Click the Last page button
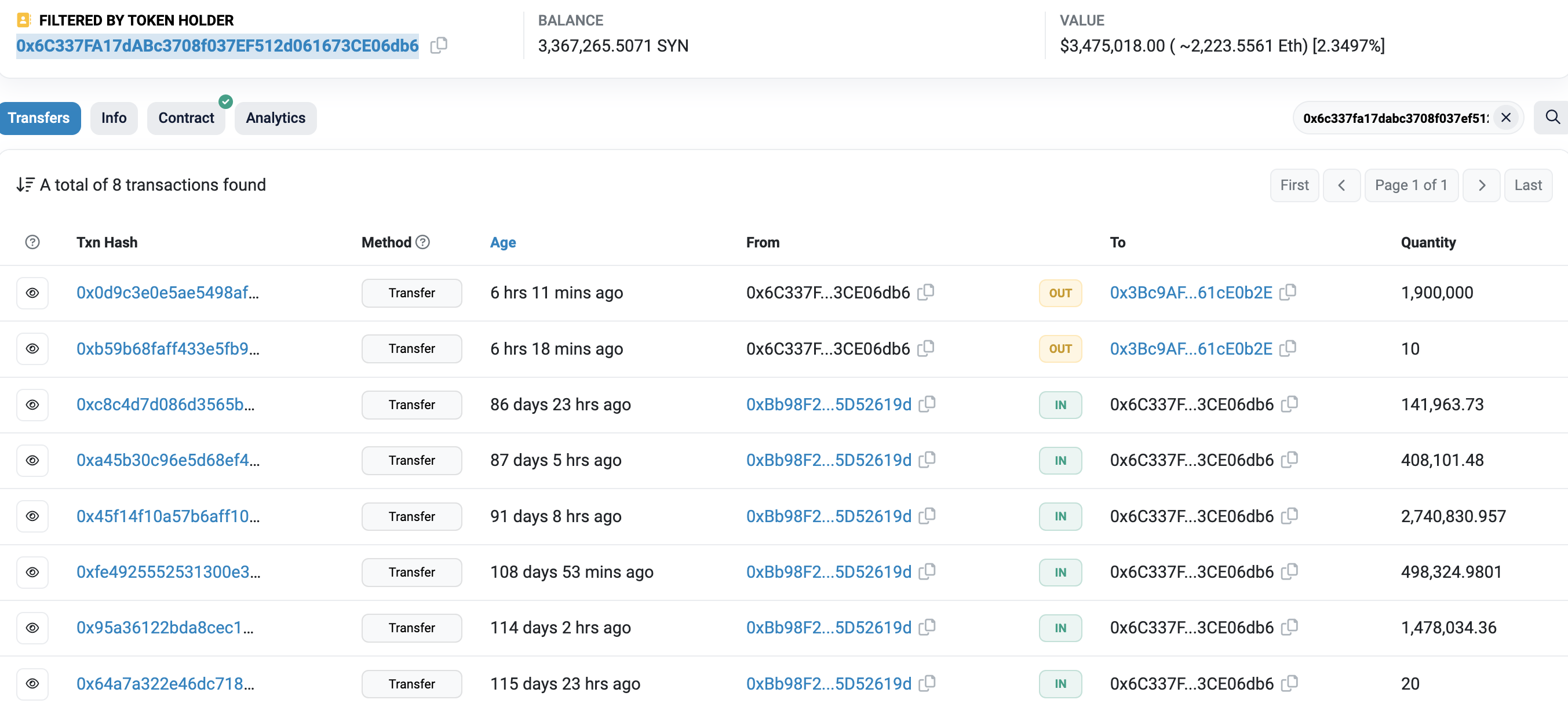 (x=1527, y=185)
